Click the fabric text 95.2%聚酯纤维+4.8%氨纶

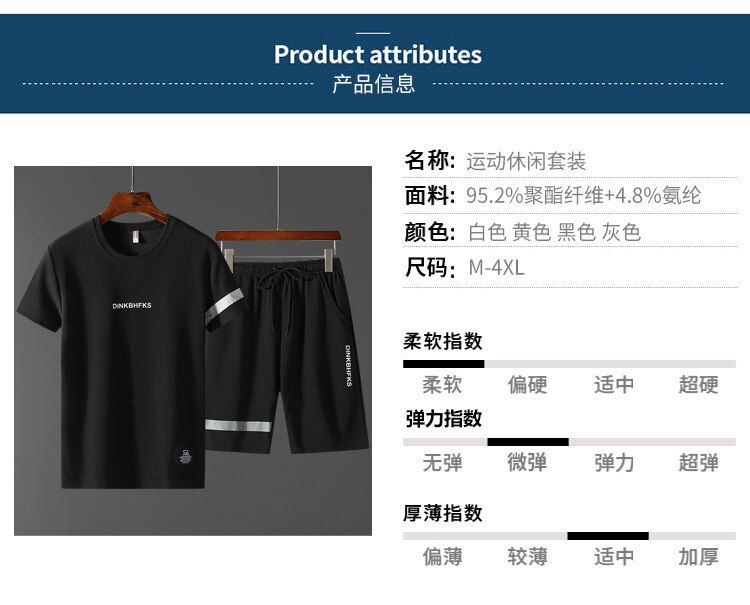pyautogui.click(x=584, y=195)
